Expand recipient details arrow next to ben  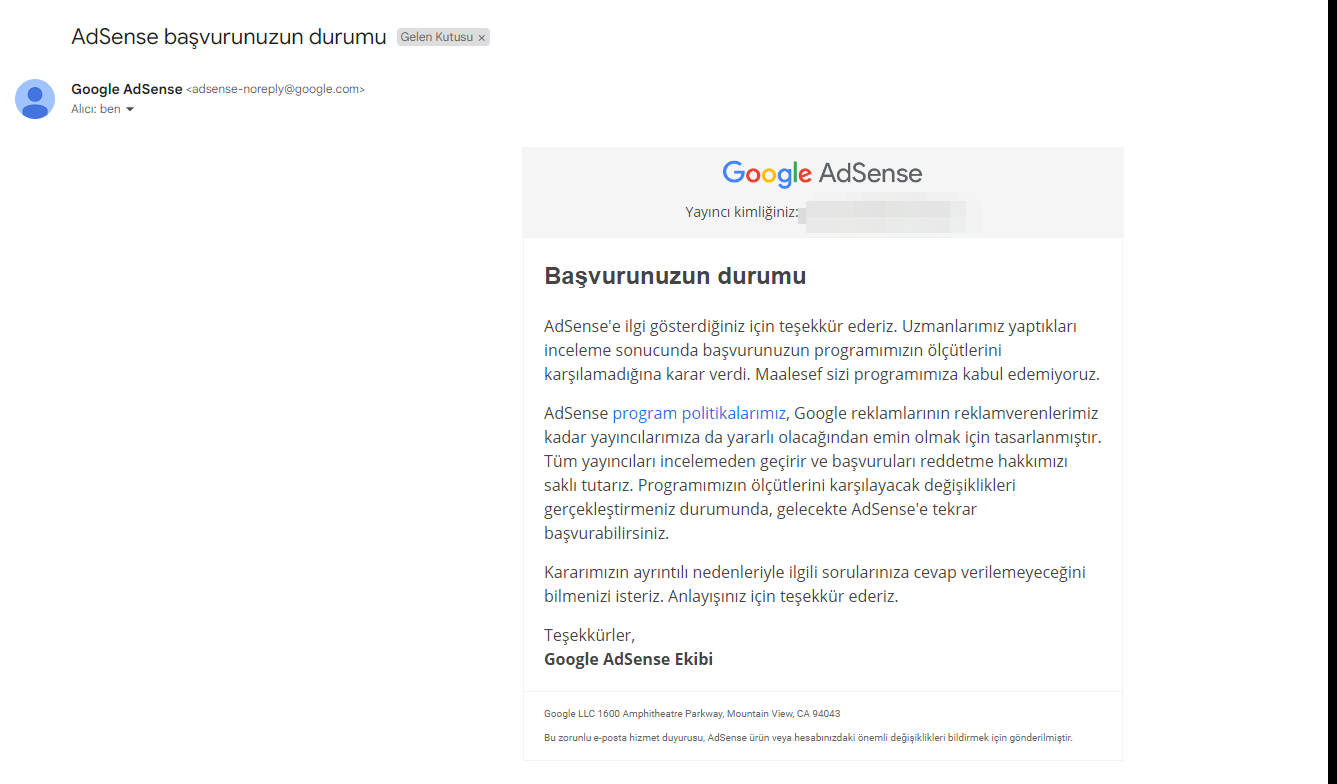tap(130, 109)
